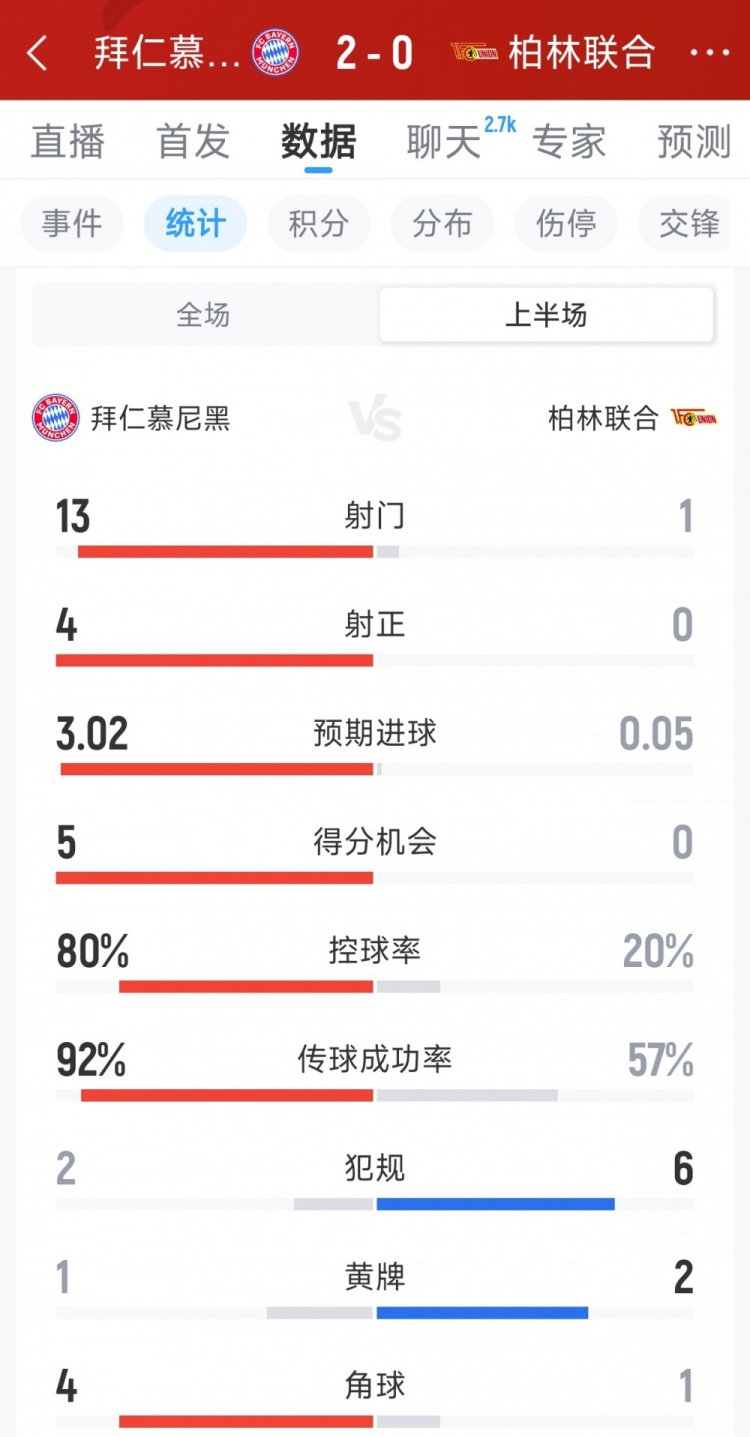Image resolution: width=750 pixels, height=1437 pixels.
Task: Select the 分布 chip
Action: pyautogui.click(x=442, y=223)
